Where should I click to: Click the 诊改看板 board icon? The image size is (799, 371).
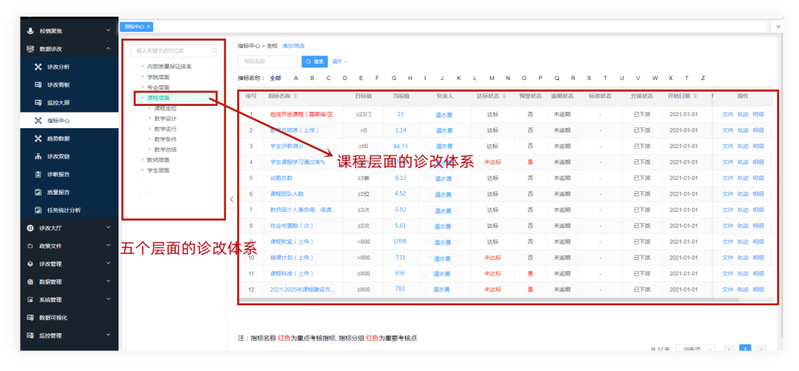(38, 85)
